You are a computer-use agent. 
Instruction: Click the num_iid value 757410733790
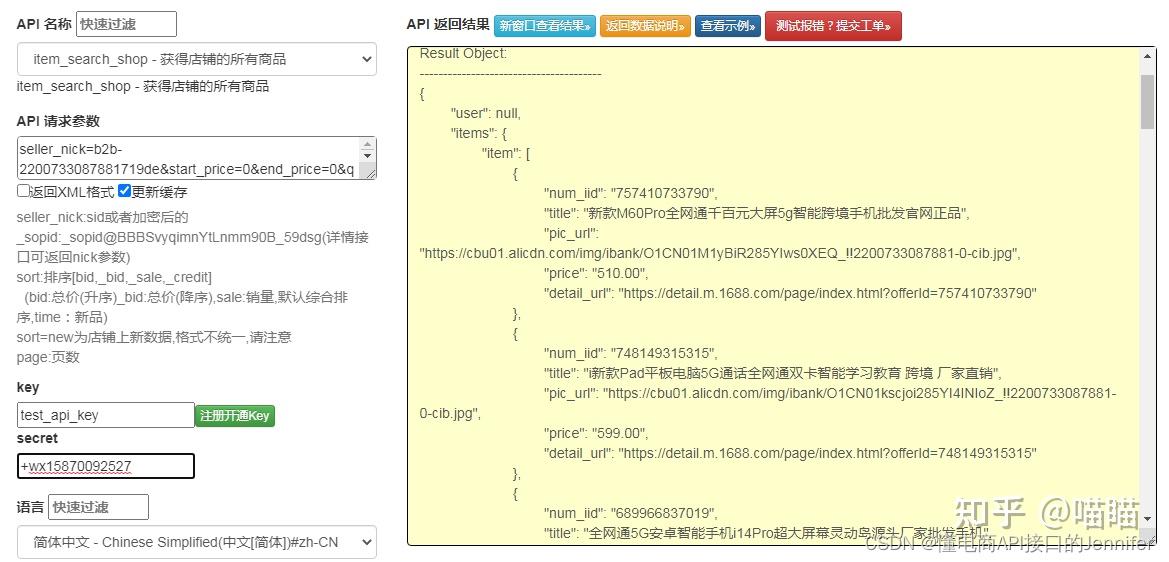point(664,194)
